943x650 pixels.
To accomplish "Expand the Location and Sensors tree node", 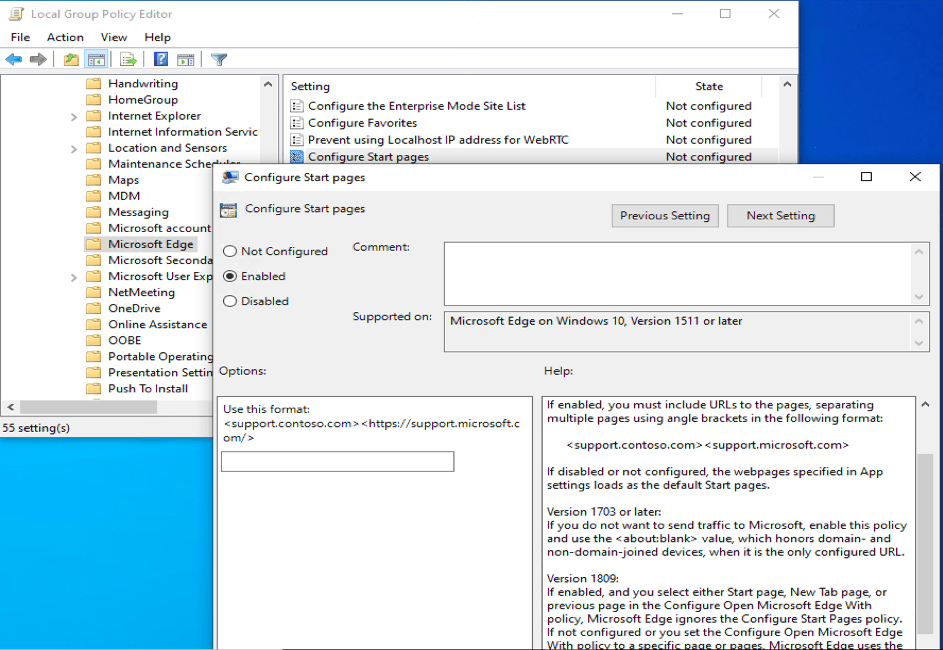I will (73, 149).
